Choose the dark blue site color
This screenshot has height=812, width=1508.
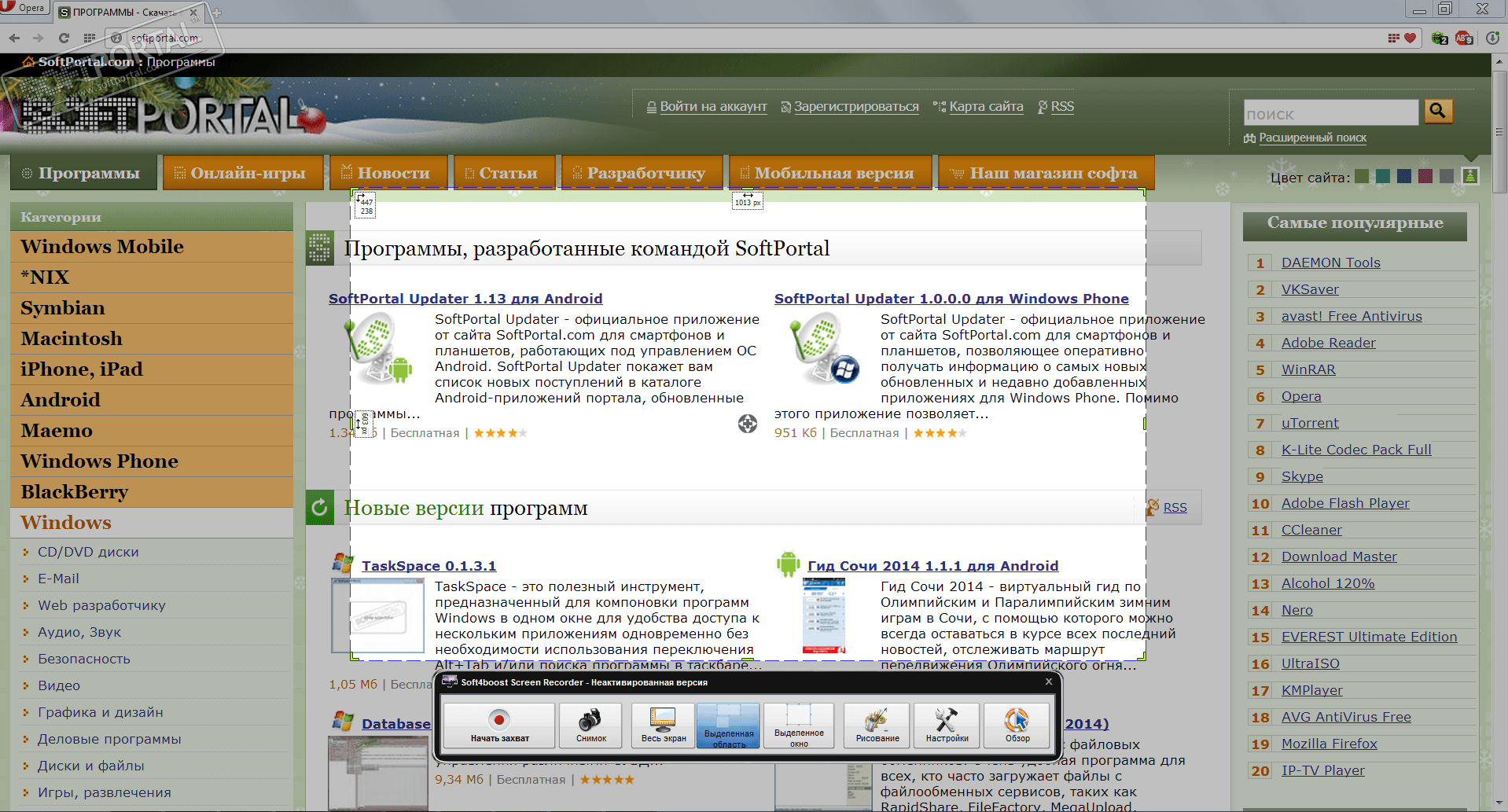click(x=1404, y=177)
